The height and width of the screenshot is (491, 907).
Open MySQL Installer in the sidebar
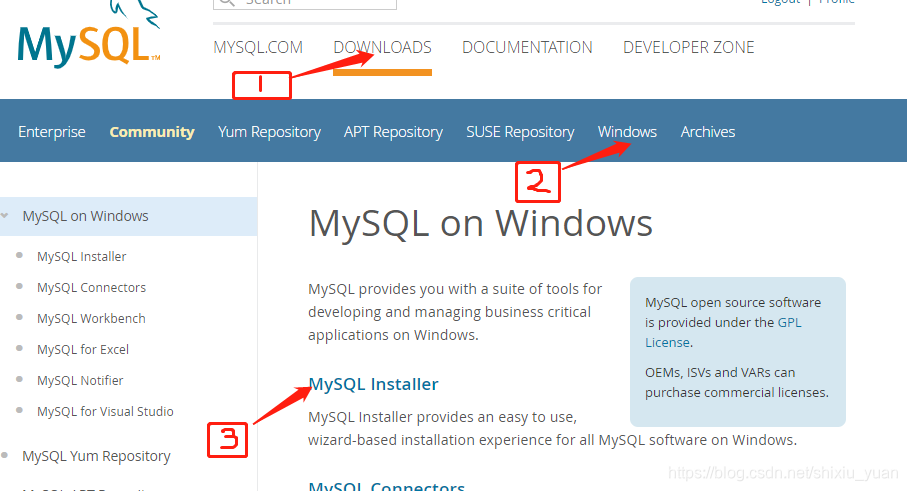pyautogui.click(x=82, y=256)
